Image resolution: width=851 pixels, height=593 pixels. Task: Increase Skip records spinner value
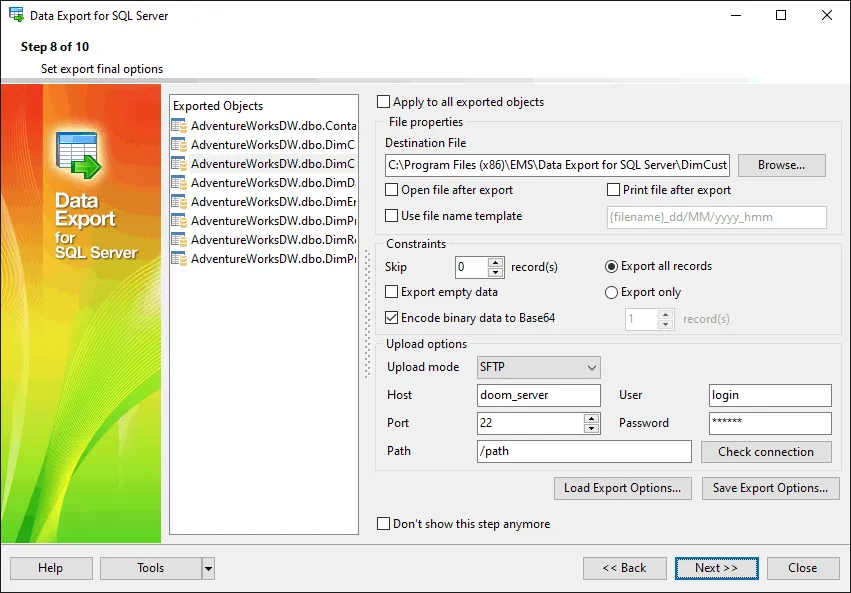click(x=496, y=262)
